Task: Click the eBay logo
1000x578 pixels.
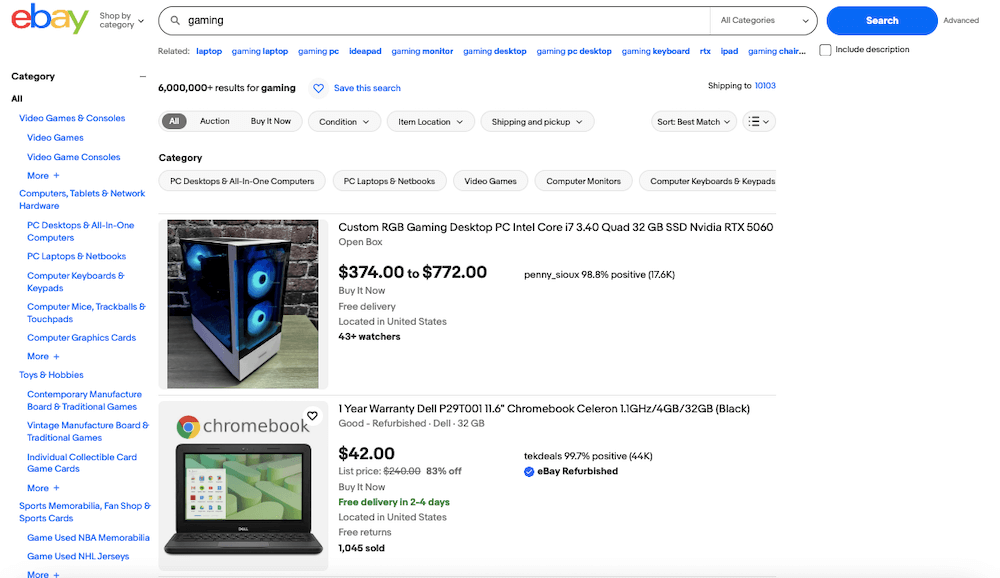Action: click(x=50, y=19)
